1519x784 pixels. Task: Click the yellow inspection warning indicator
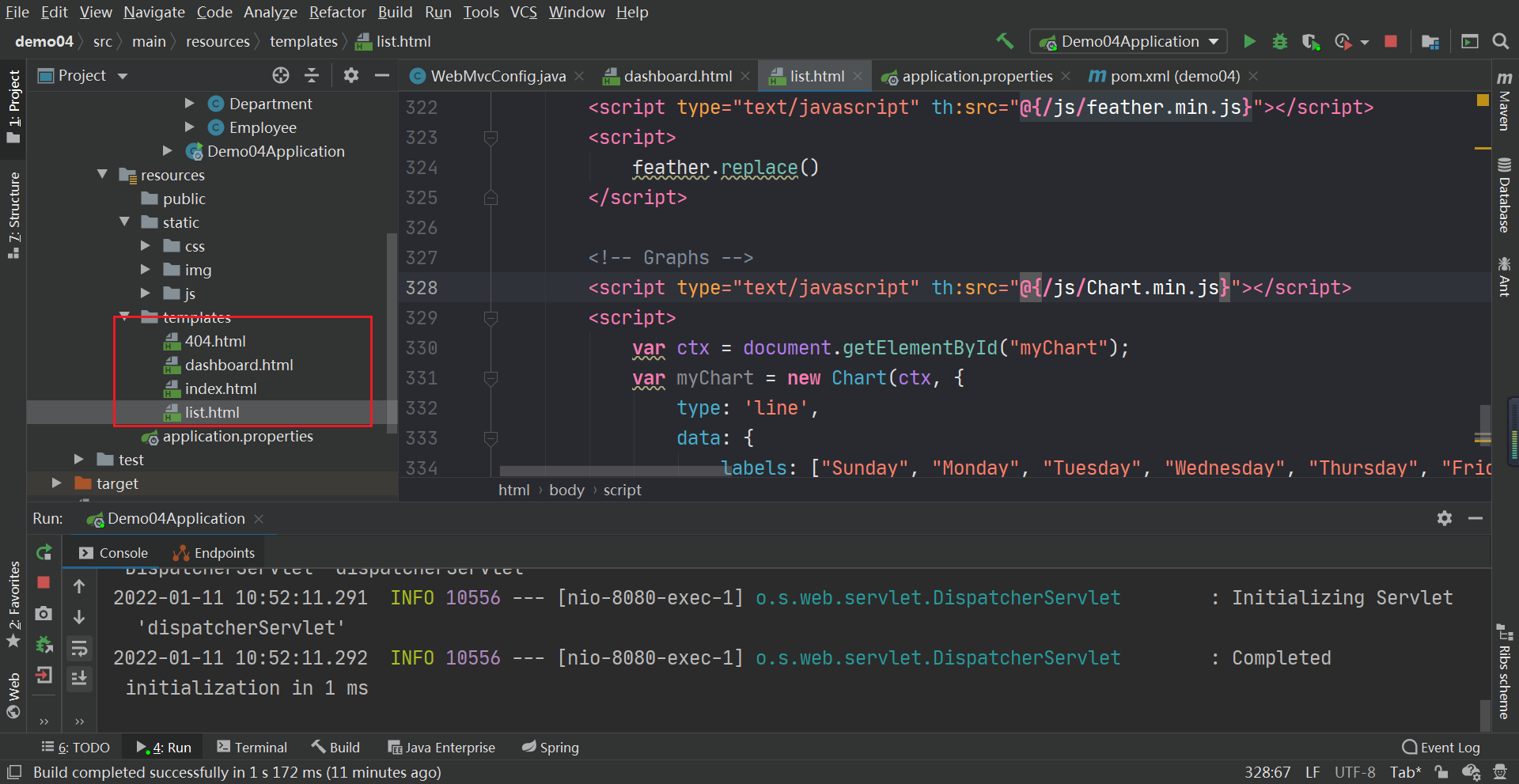(1483, 100)
